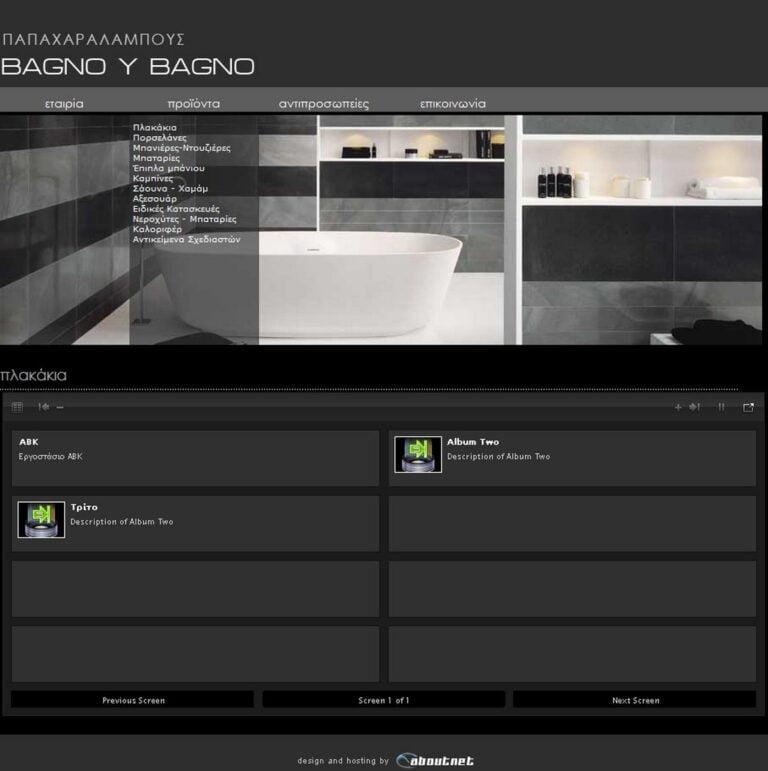Open the Τρίτο album thumbnail
The width and height of the screenshot is (768, 771).
click(x=41, y=519)
